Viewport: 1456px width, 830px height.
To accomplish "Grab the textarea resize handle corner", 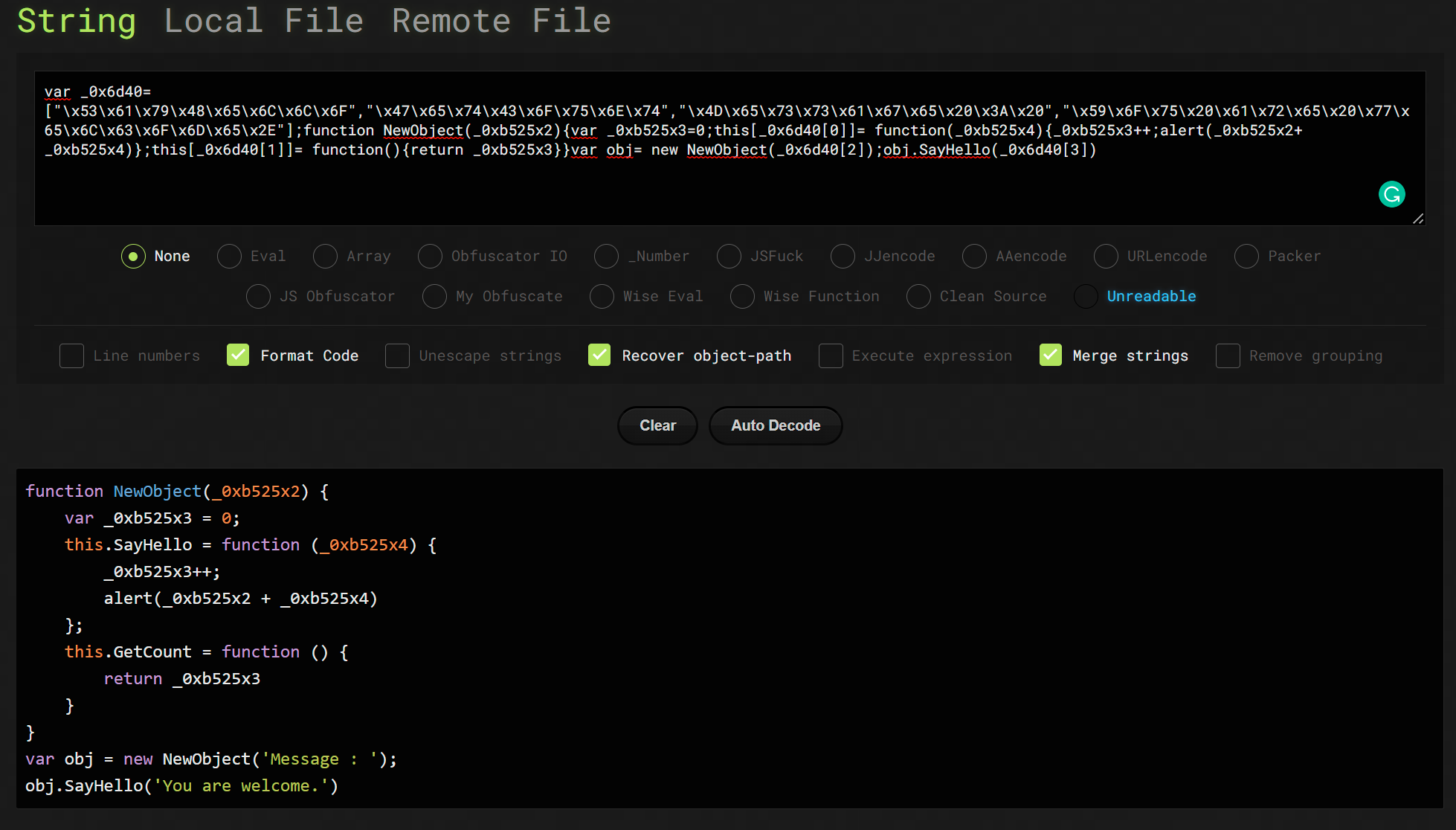I will (x=1418, y=219).
